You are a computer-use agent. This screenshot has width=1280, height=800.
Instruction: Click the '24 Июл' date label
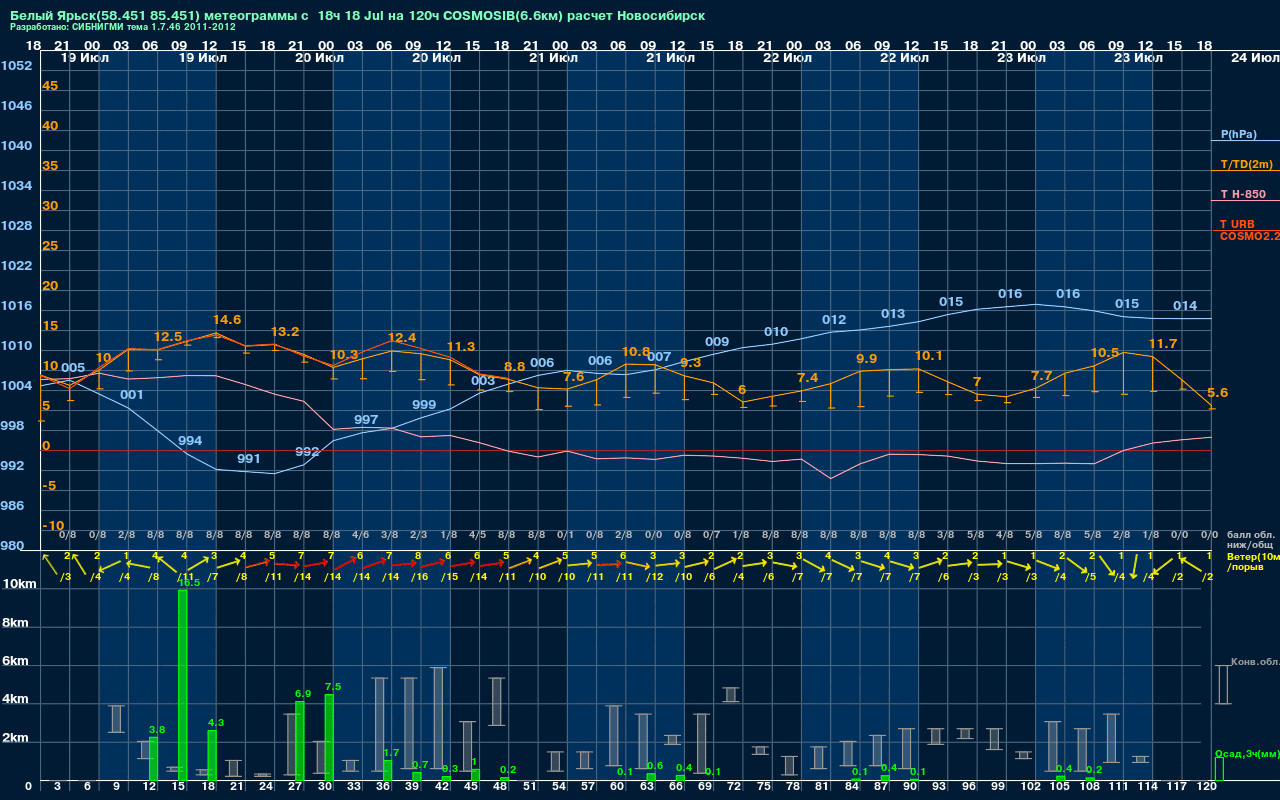[x=1254, y=58]
